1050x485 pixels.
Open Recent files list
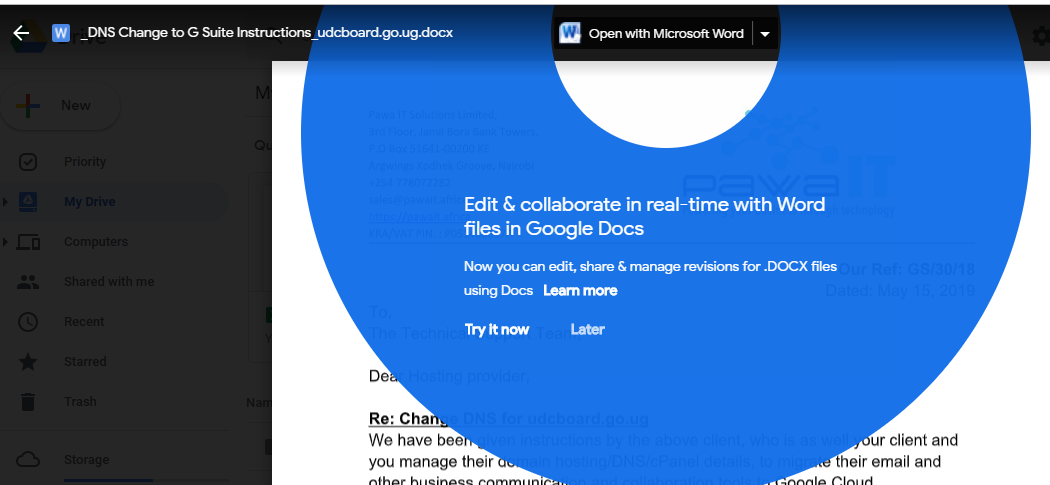tap(84, 322)
